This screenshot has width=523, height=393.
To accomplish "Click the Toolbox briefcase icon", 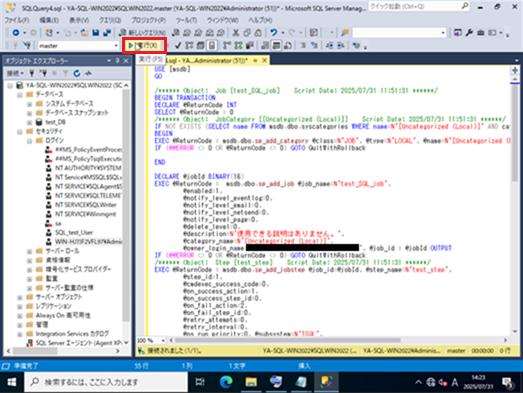I will tap(481, 33).
